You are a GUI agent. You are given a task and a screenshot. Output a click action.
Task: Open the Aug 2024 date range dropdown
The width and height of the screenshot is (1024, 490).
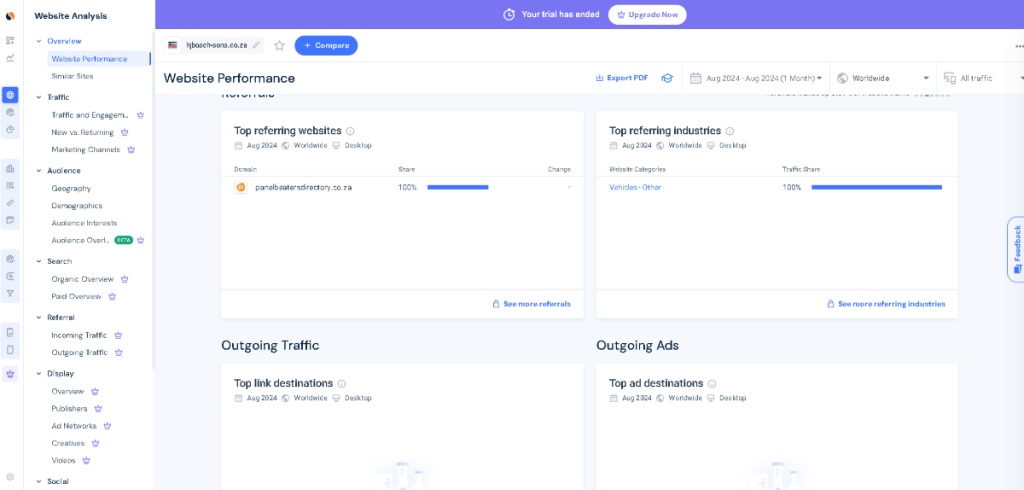pyautogui.click(x=756, y=78)
